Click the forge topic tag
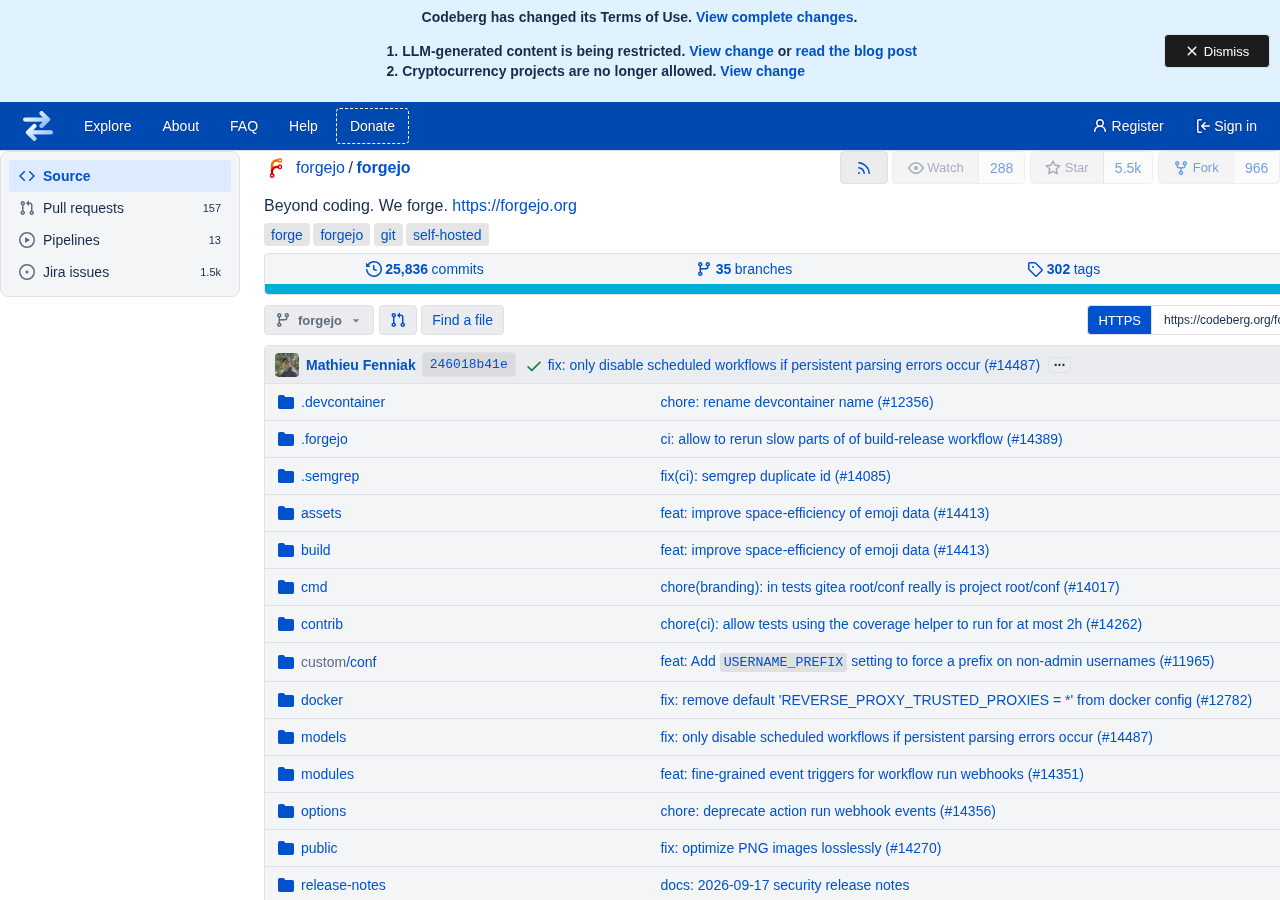This screenshot has width=1280, height=900. (287, 235)
